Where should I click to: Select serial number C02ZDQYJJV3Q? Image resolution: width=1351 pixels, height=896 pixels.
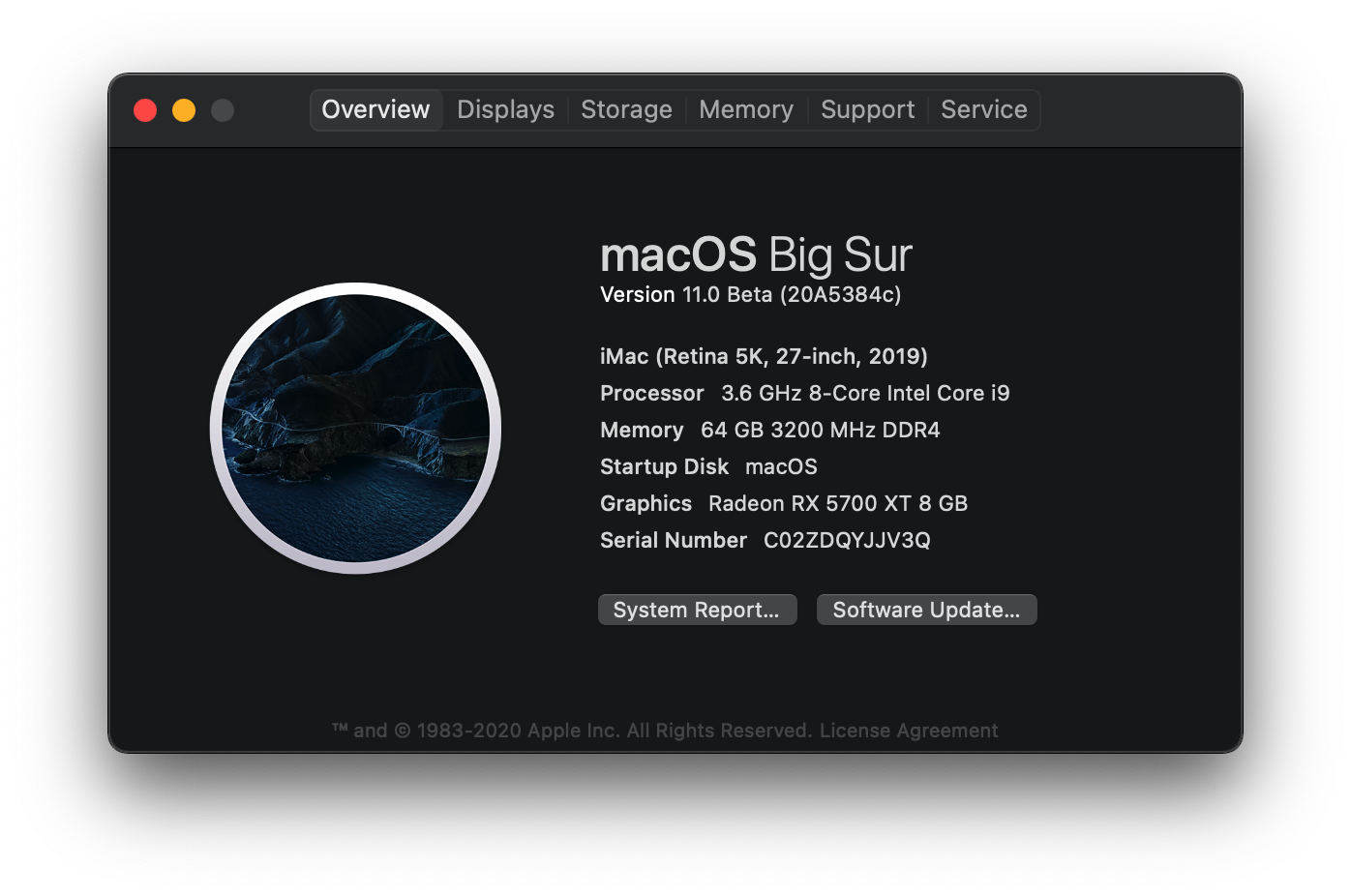(x=847, y=540)
